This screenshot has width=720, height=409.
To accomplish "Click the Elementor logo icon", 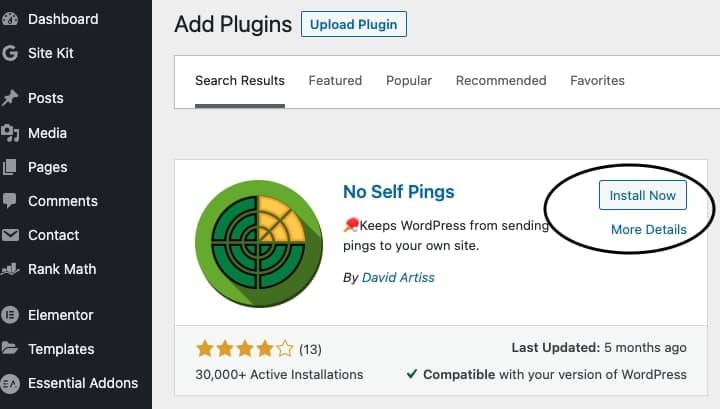I will point(9,315).
